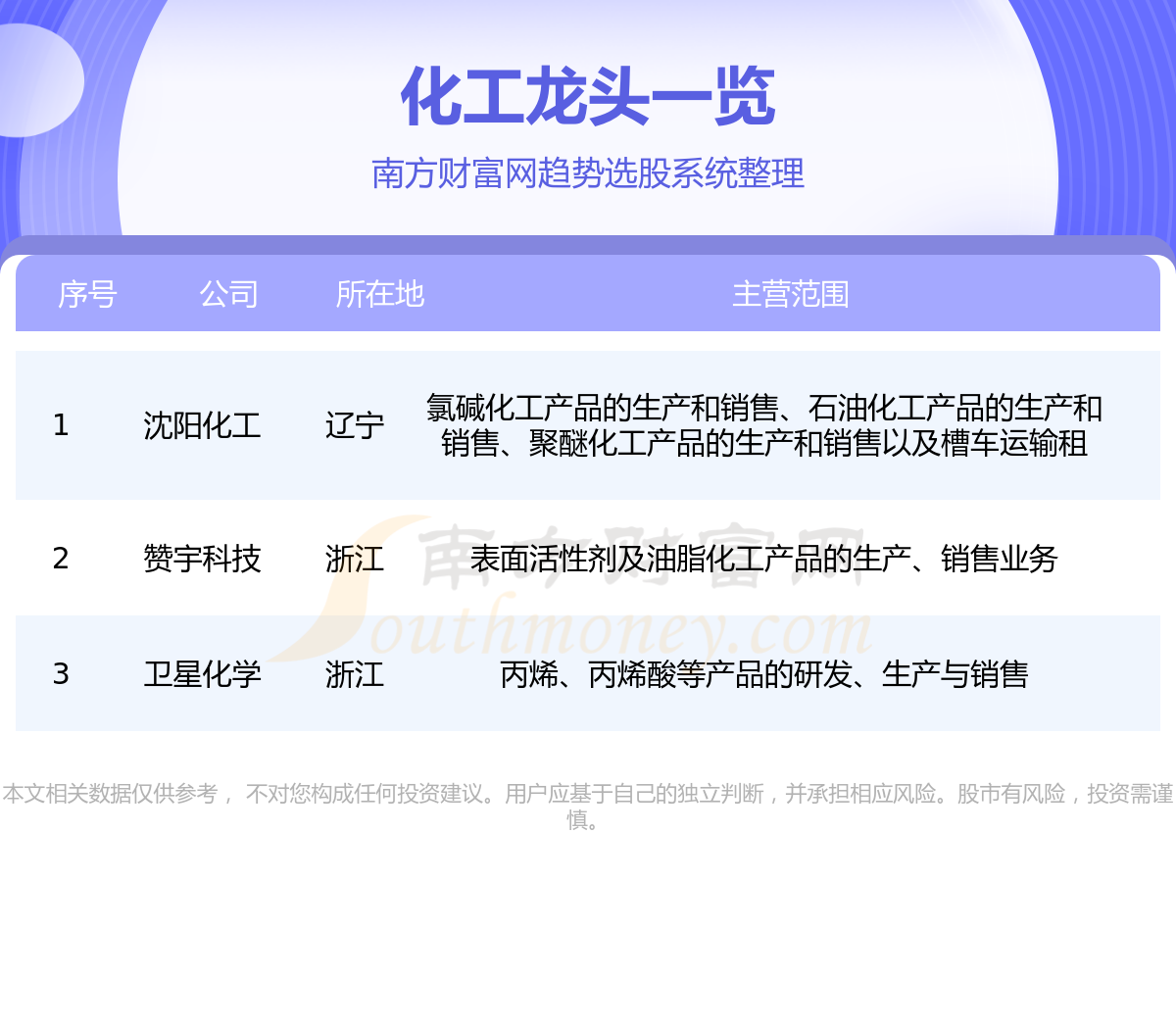
Task: Click 表面活性剂及油脂化工产品 description
Action: (764, 559)
